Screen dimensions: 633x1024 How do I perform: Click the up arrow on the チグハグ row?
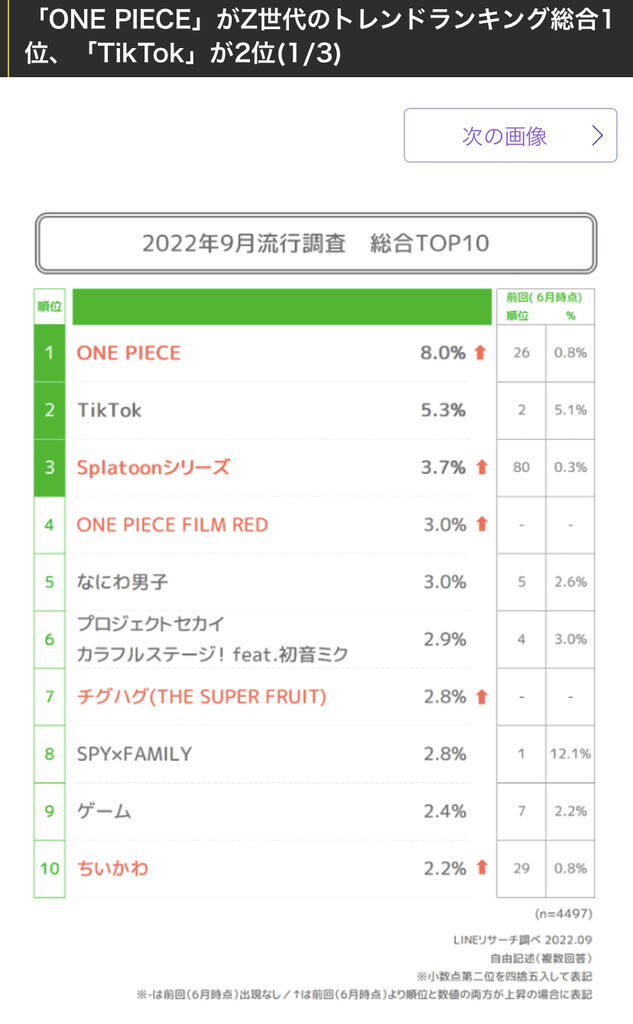pos(480,697)
